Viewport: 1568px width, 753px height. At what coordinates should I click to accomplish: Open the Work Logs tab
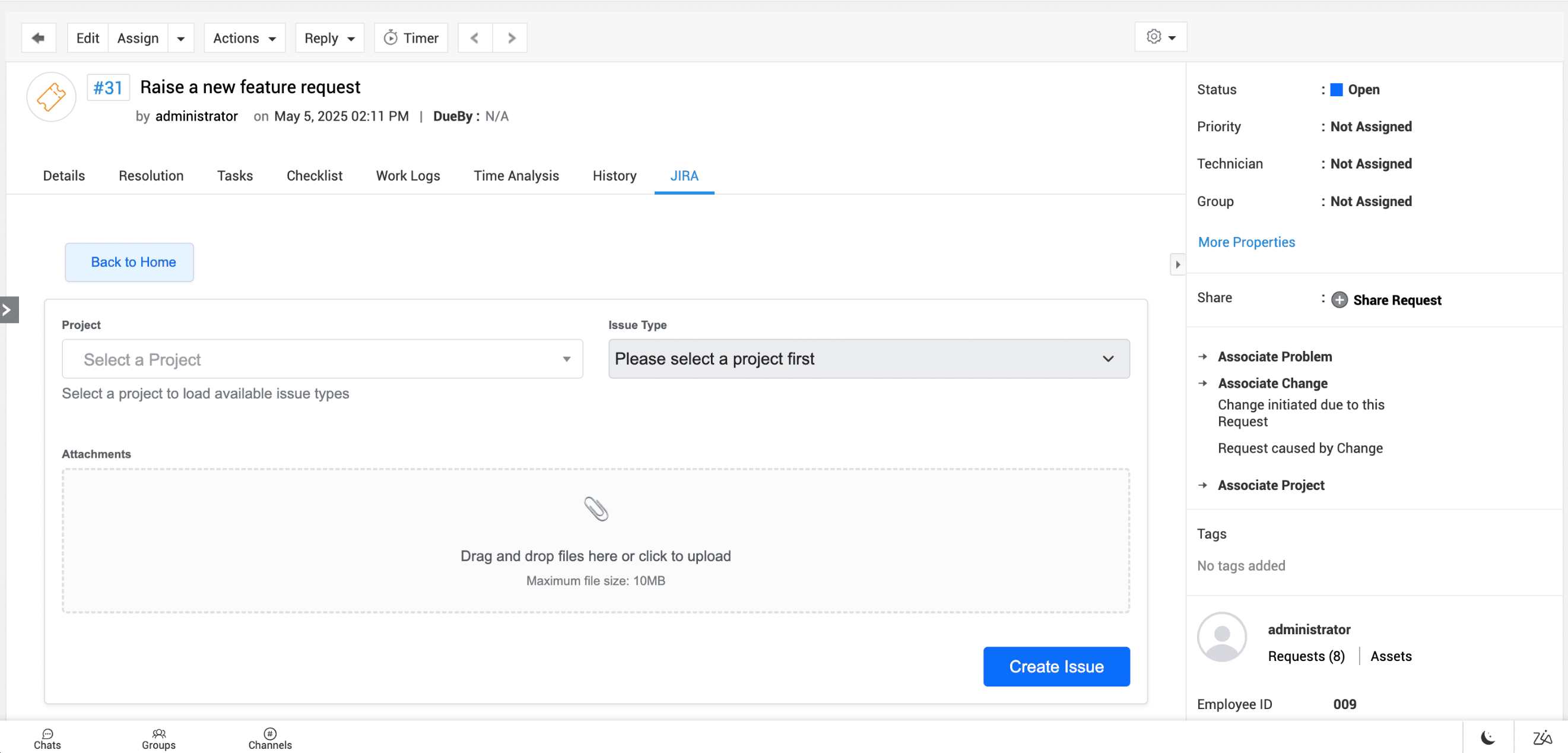(x=408, y=175)
